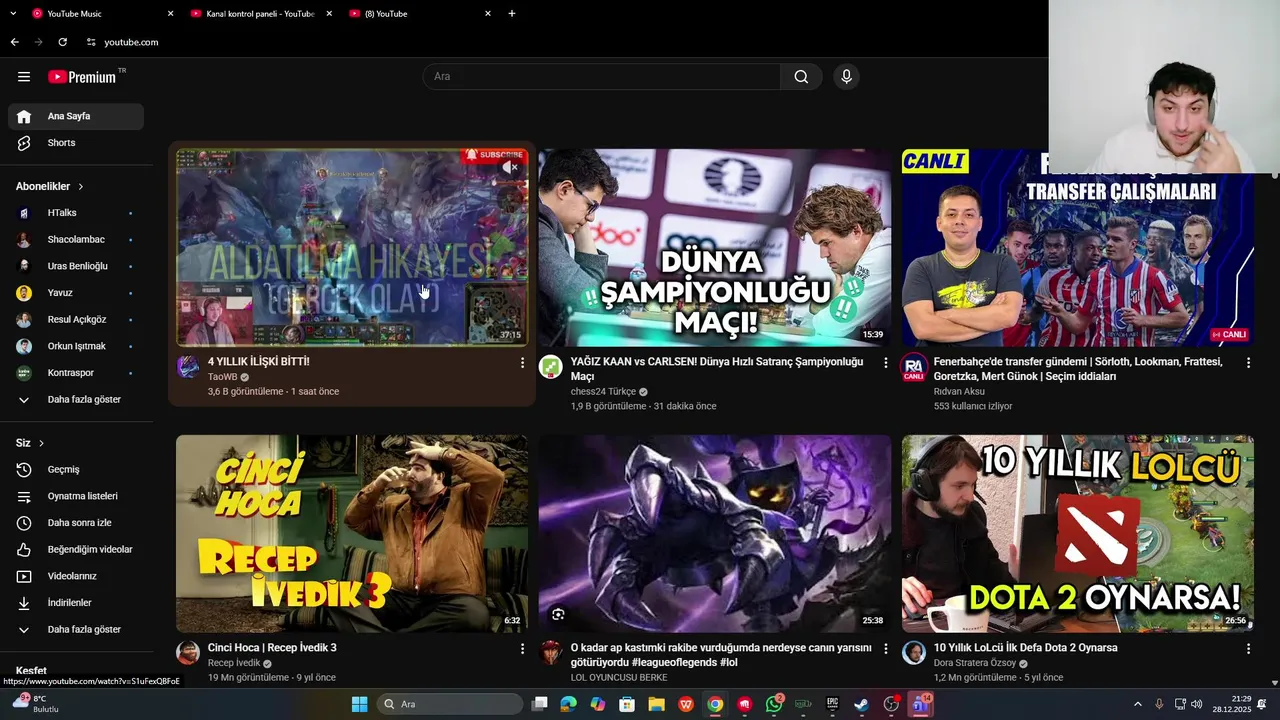Open the DOTA 2 OYNARSA thumbnail
1280x720 pixels.
point(1078,533)
